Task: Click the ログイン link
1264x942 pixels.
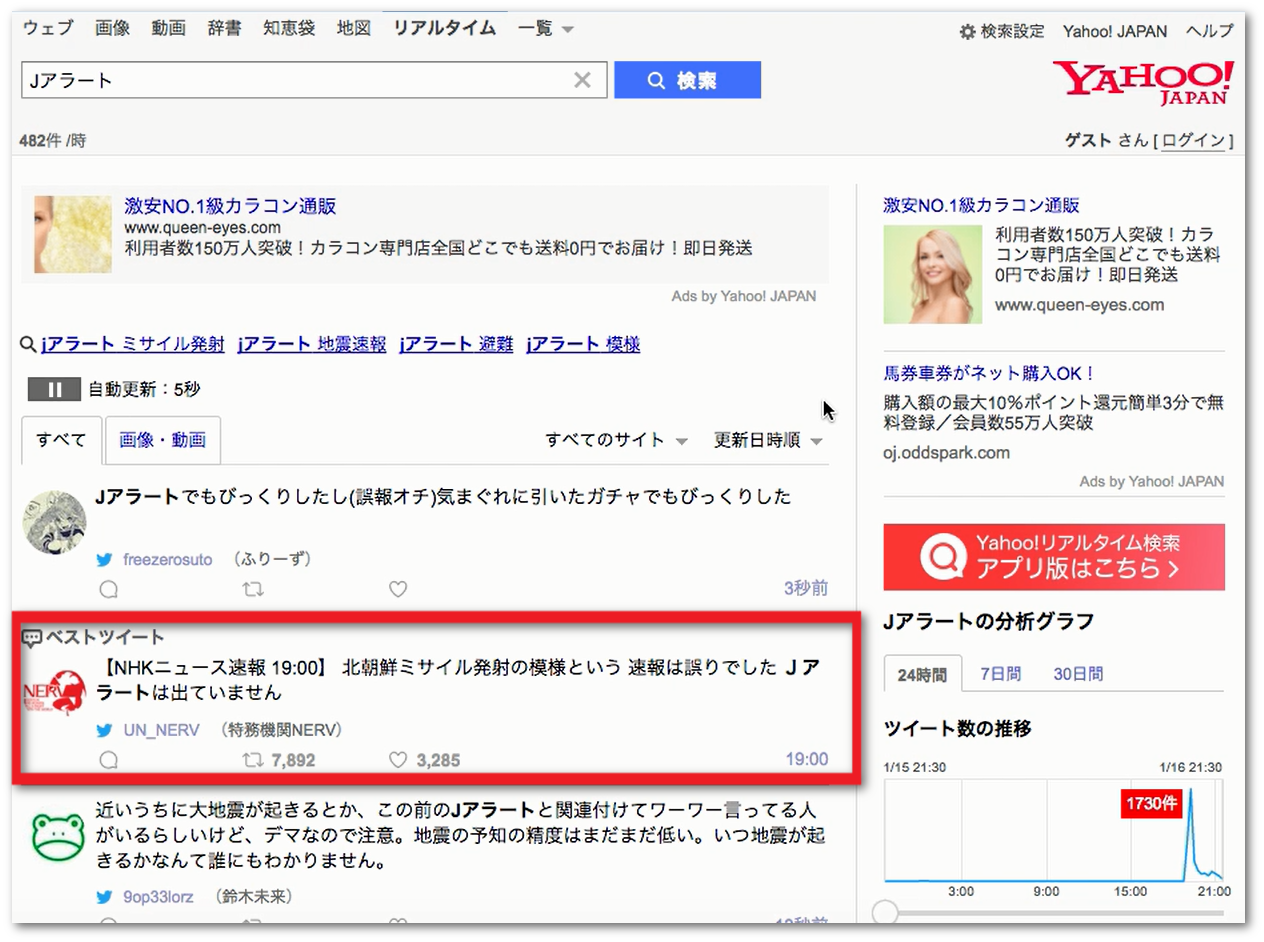Action: click(x=1194, y=141)
